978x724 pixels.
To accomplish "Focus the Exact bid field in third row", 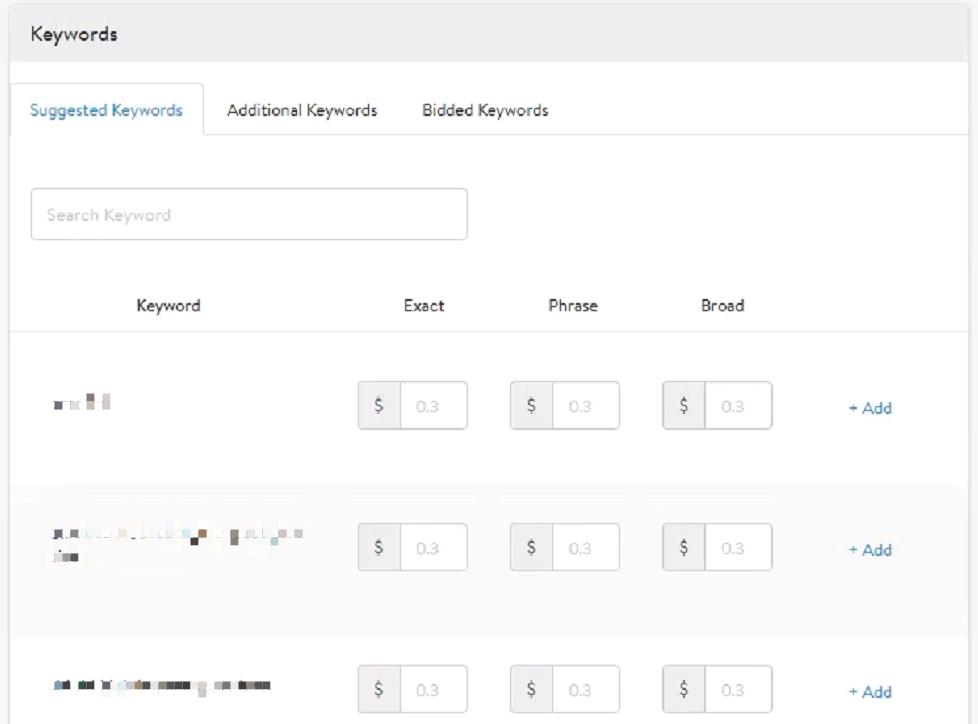I will click(433, 690).
